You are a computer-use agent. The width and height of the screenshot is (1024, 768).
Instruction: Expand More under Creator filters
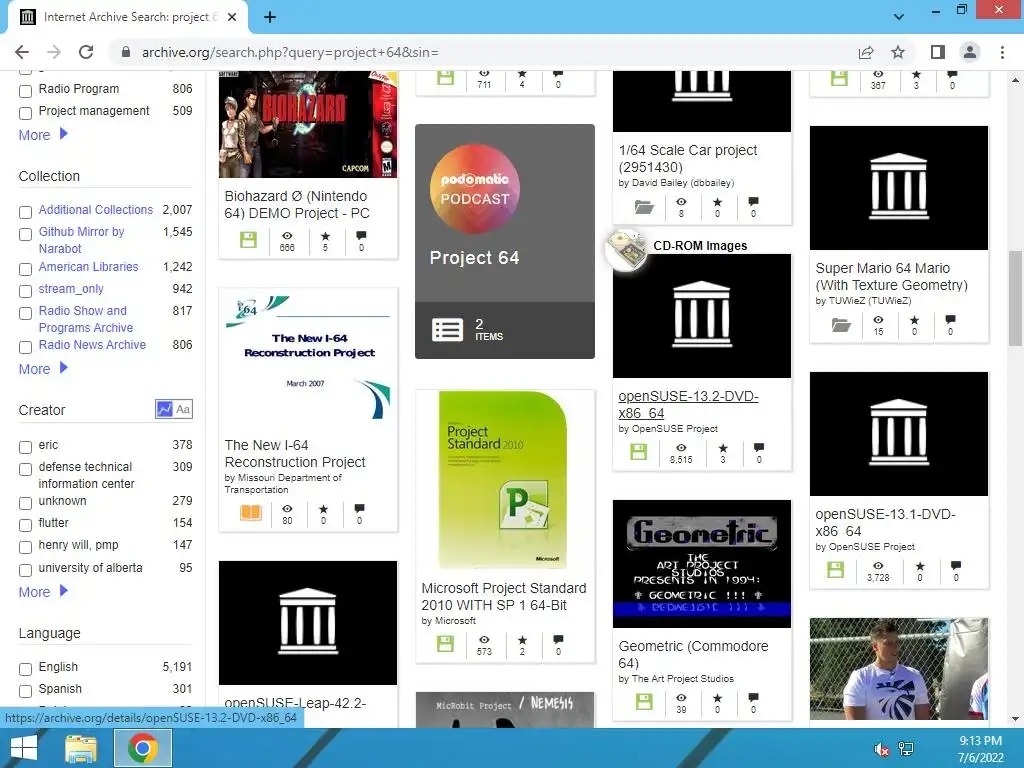[x=43, y=592]
